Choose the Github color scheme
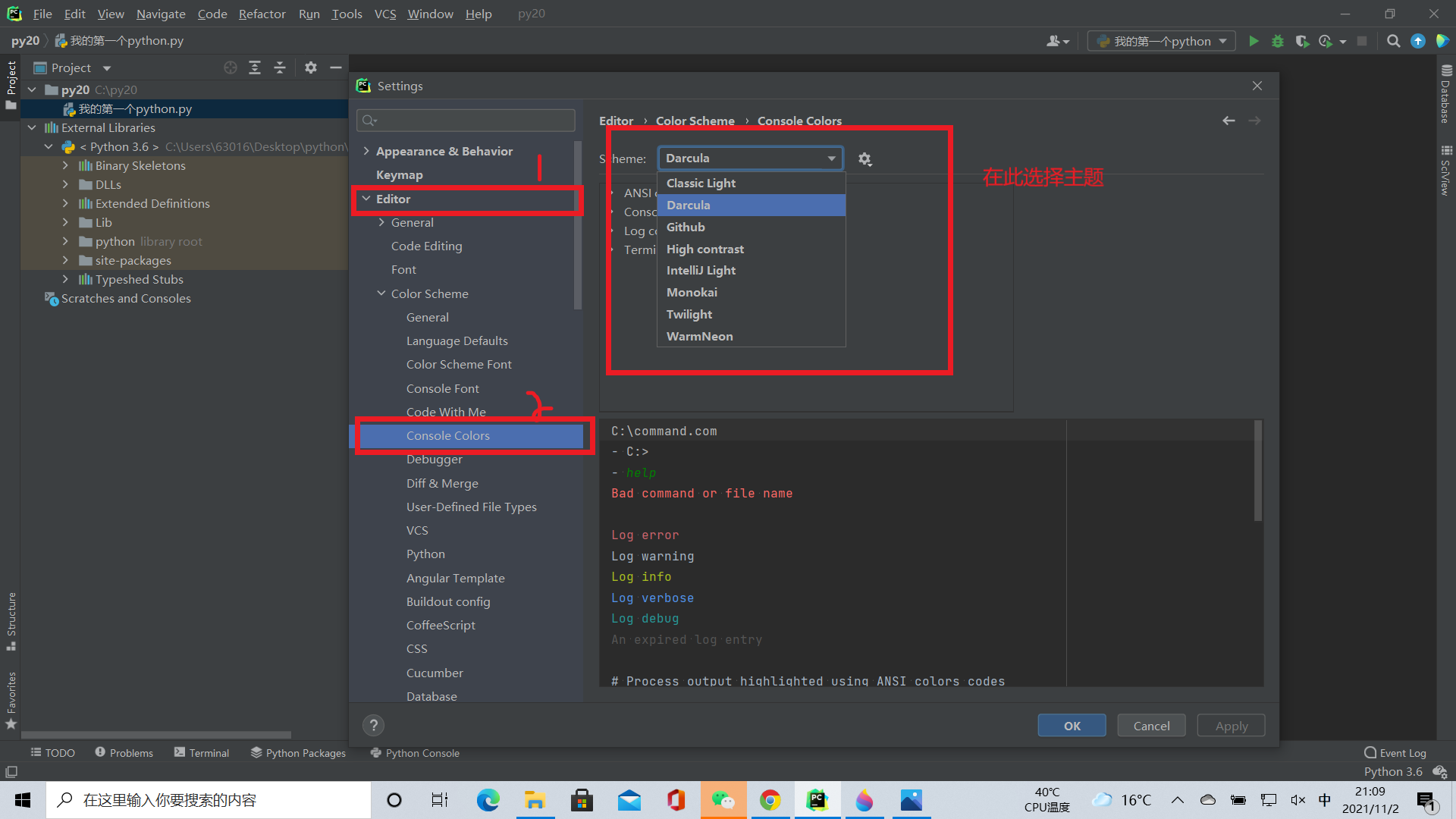1456x819 pixels. pos(686,227)
